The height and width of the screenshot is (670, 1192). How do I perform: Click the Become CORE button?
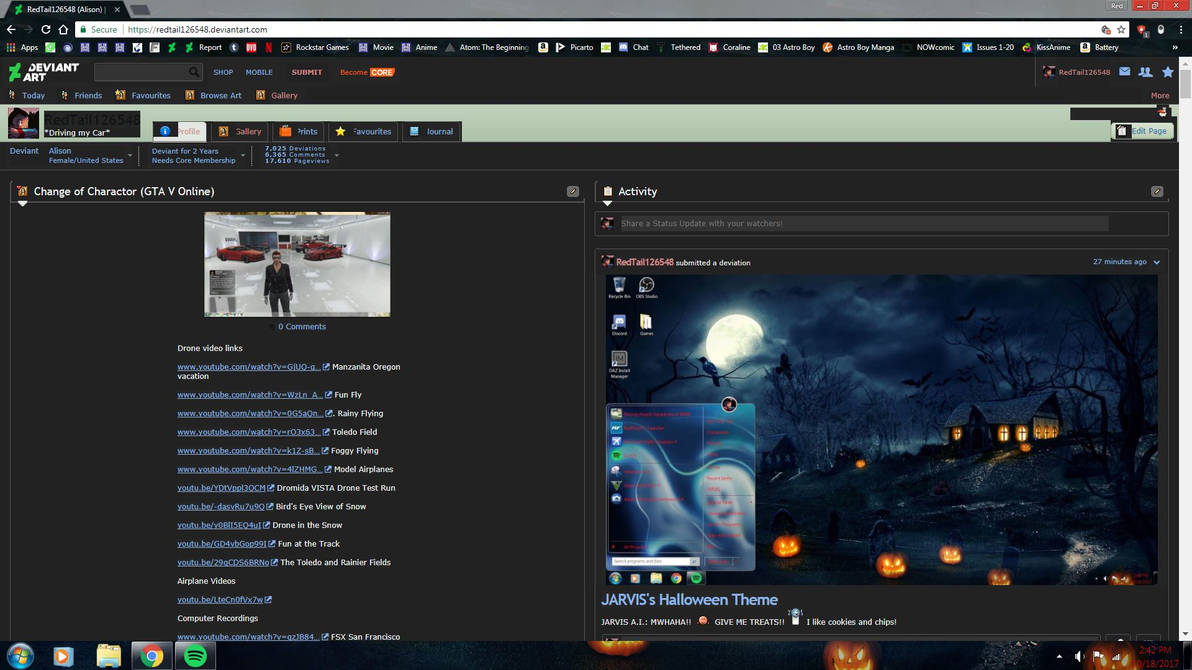[367, 72]
